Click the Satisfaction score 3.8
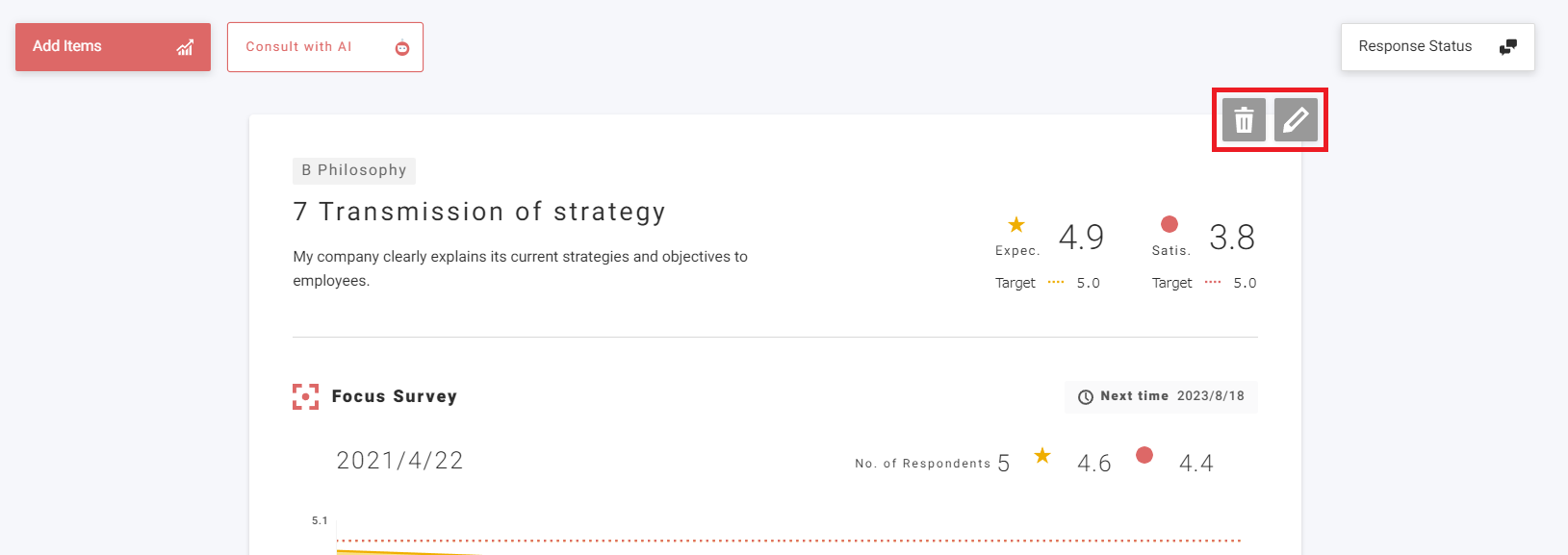This screenshot has height=555, width=1568. pos(1232,238)
